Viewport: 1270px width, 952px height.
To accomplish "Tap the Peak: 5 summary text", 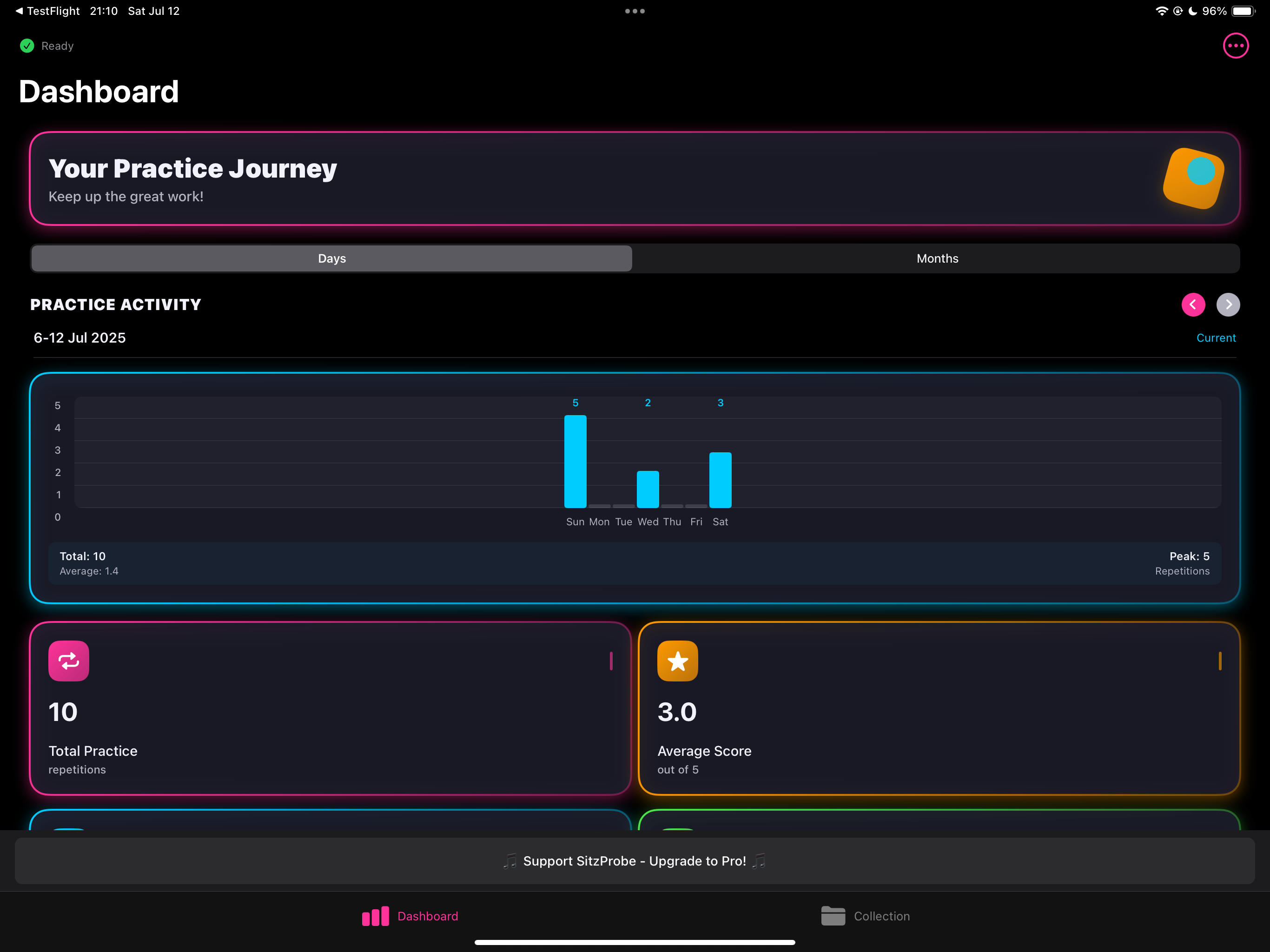I will pos(1190,556).
